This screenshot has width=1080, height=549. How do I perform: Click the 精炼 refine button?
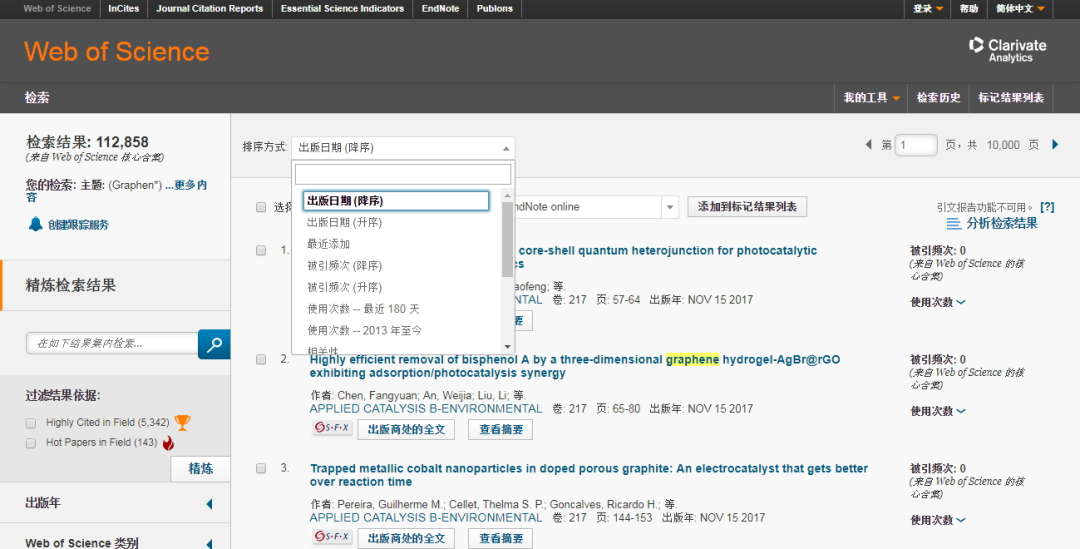pos(200,468)
